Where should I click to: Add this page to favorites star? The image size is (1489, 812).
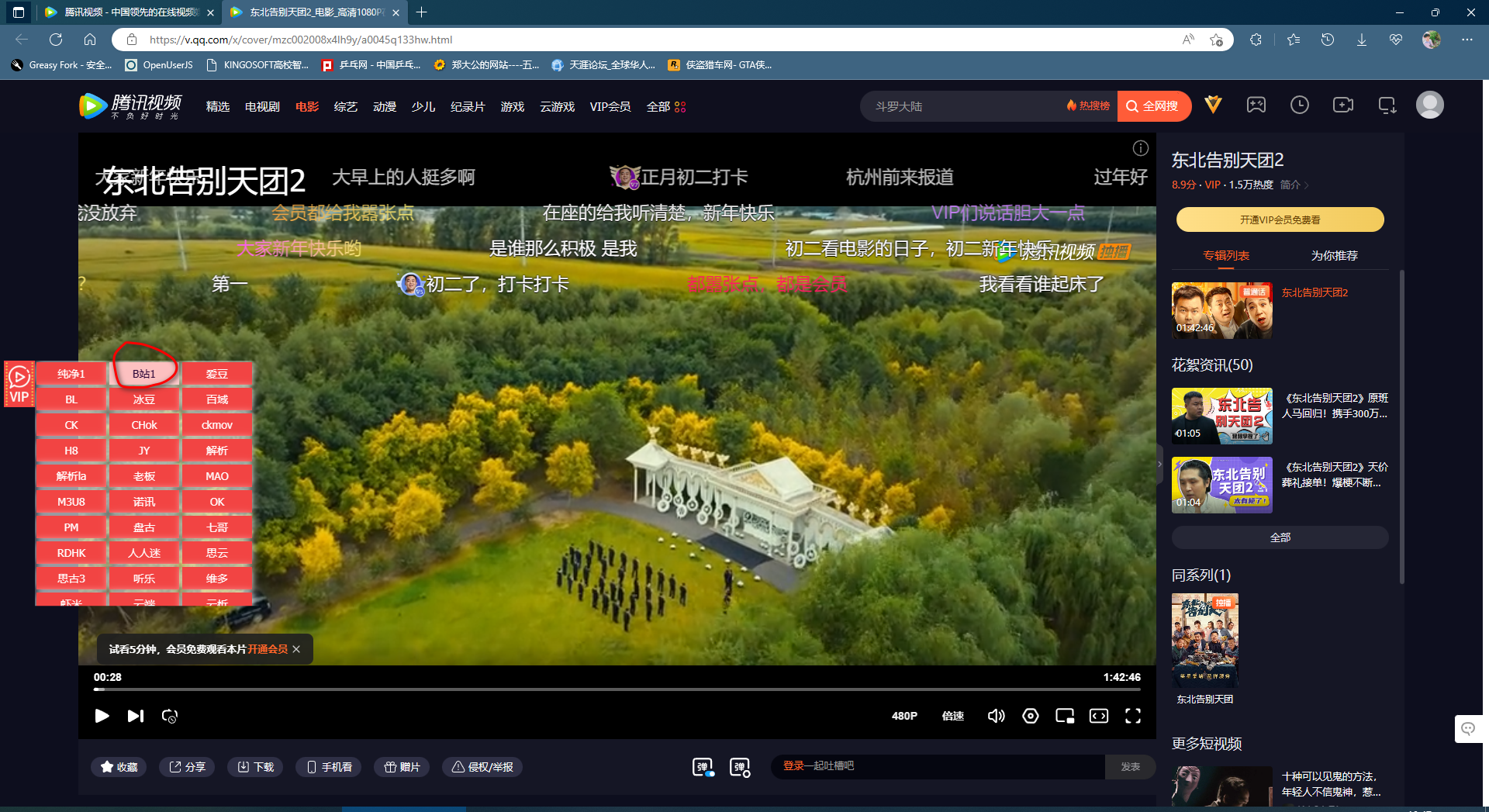(1216, 40)
